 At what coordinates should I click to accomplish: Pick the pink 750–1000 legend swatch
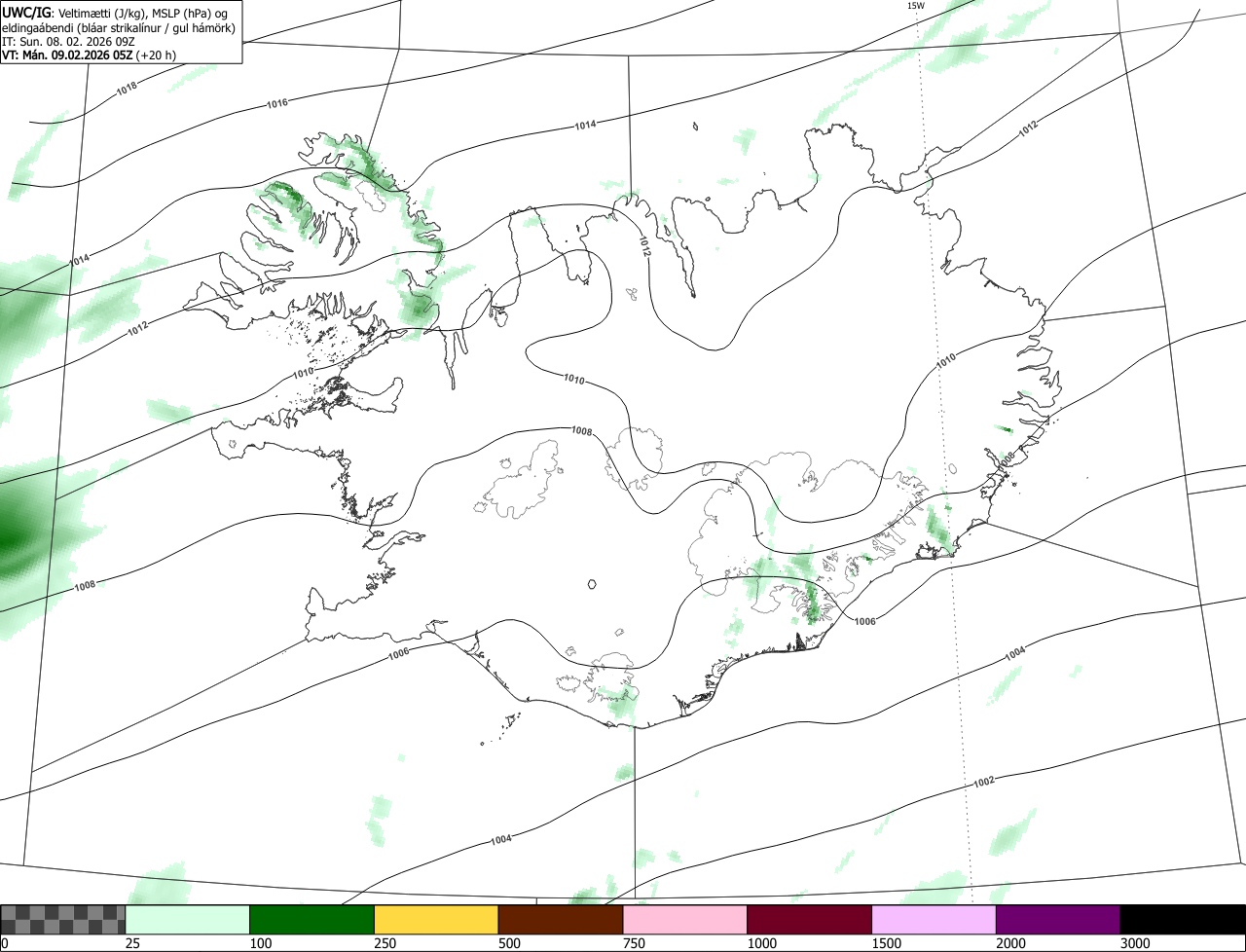685,920
